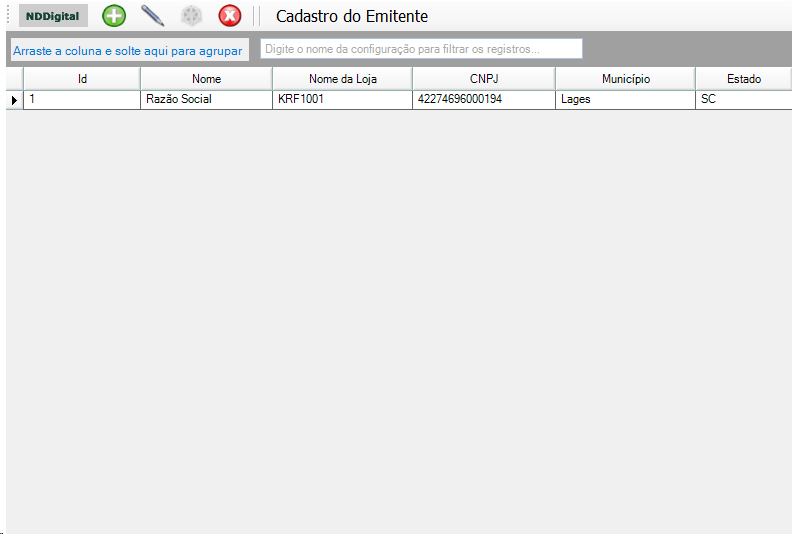Image resolution: width=792 pixels, height=534 pixels.
Task: Delete the record with red X icon
Action: coord(230,16)
